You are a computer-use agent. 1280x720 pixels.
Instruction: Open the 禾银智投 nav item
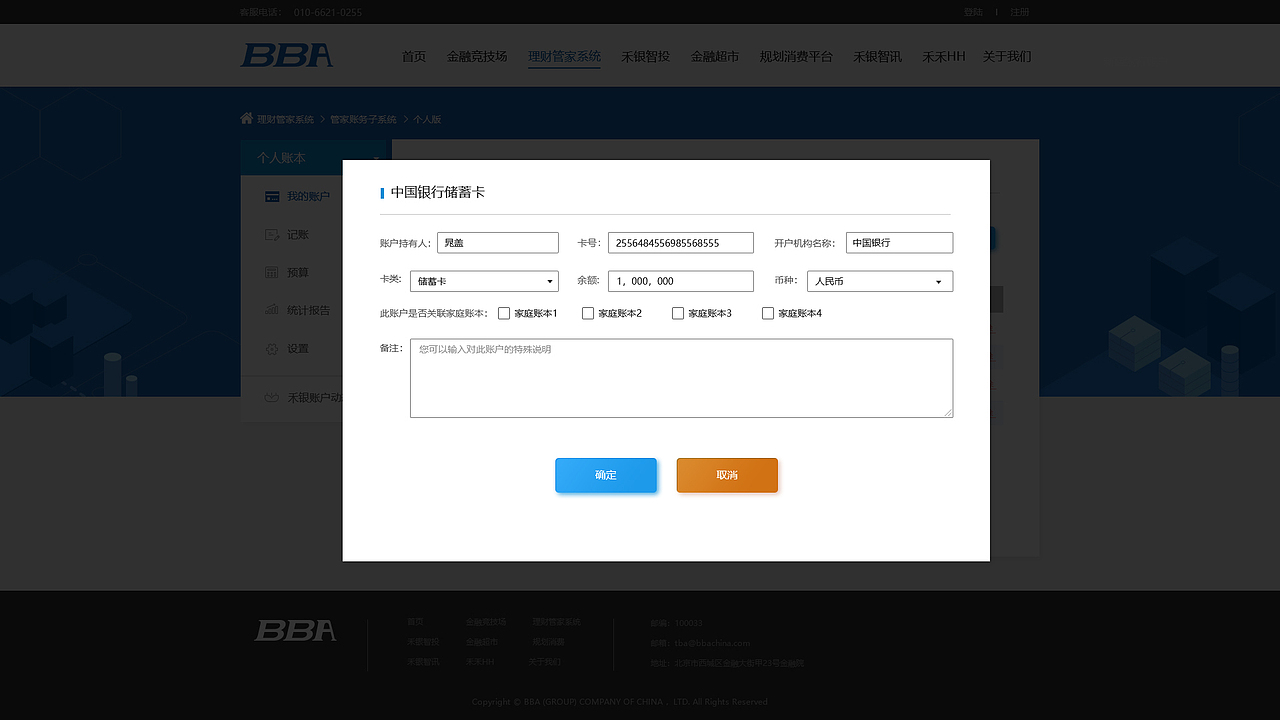pyautogui.click(x=645, y=56)
